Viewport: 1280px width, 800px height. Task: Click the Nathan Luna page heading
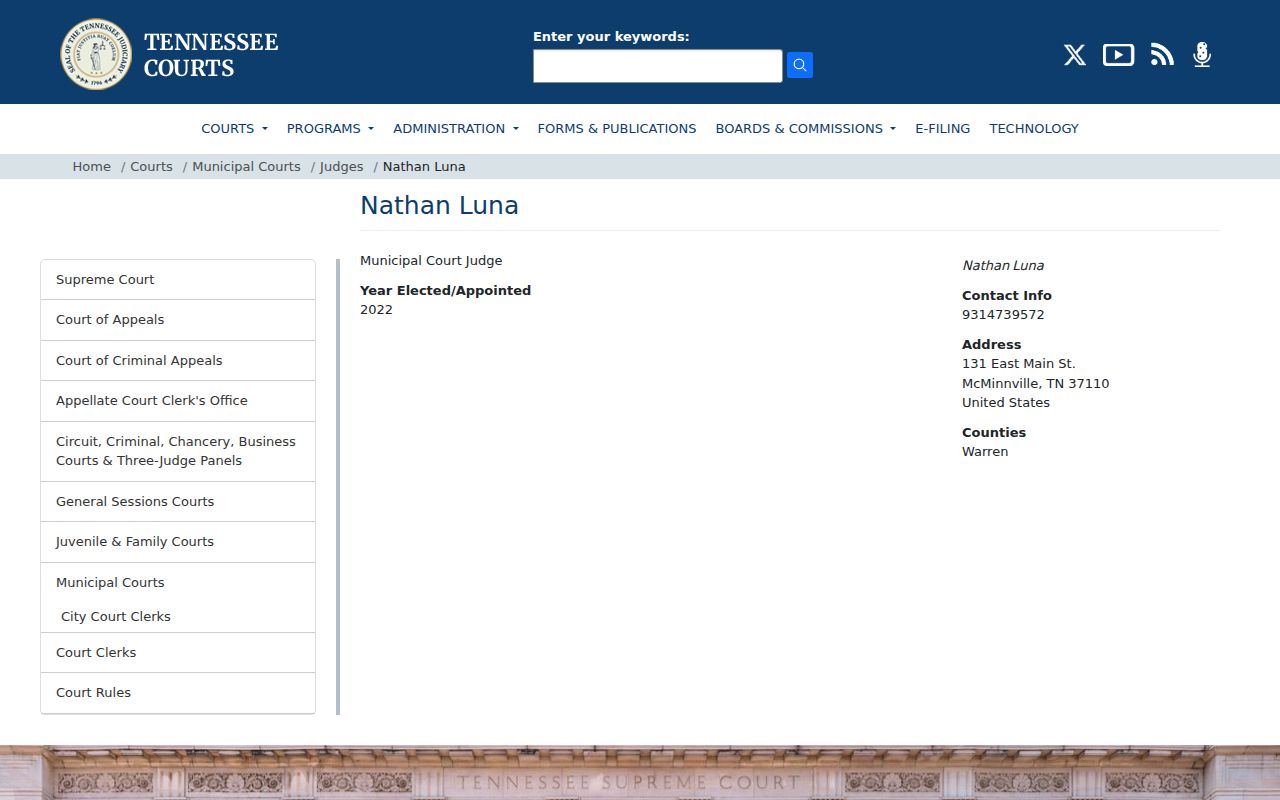click(439, 206)
